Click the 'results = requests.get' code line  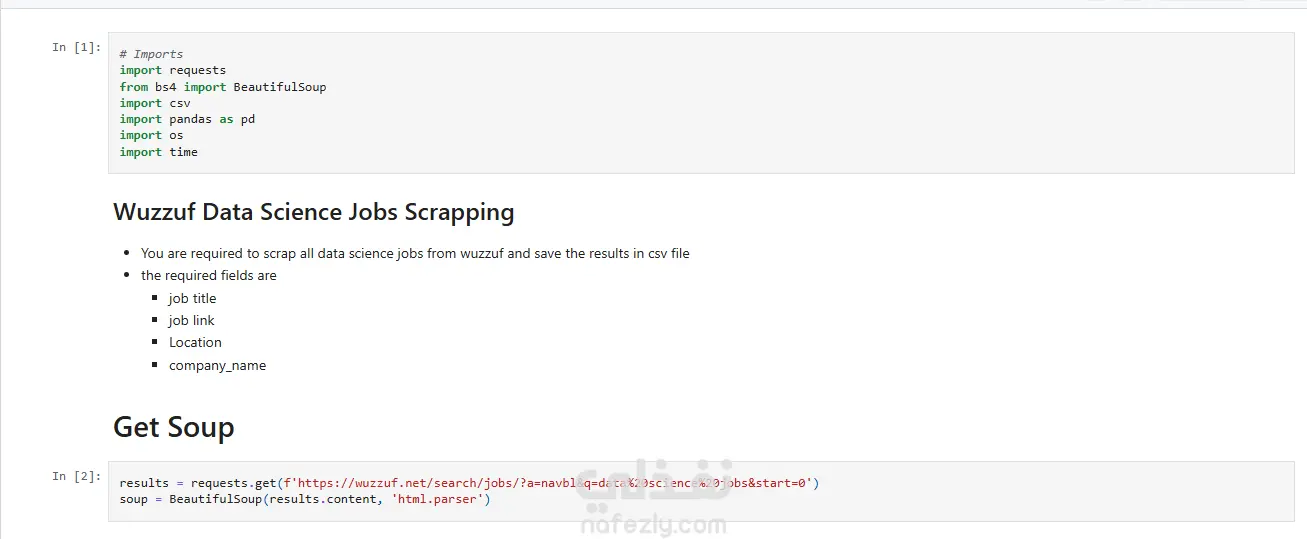point(469,483)
